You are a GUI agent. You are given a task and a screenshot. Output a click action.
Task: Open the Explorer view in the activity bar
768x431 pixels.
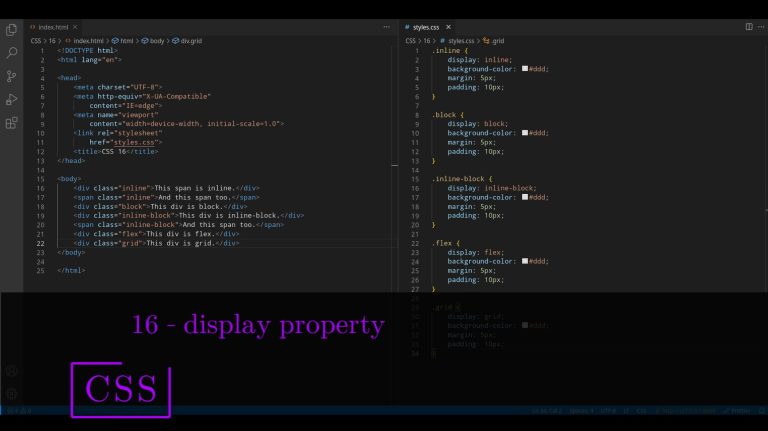11,30
